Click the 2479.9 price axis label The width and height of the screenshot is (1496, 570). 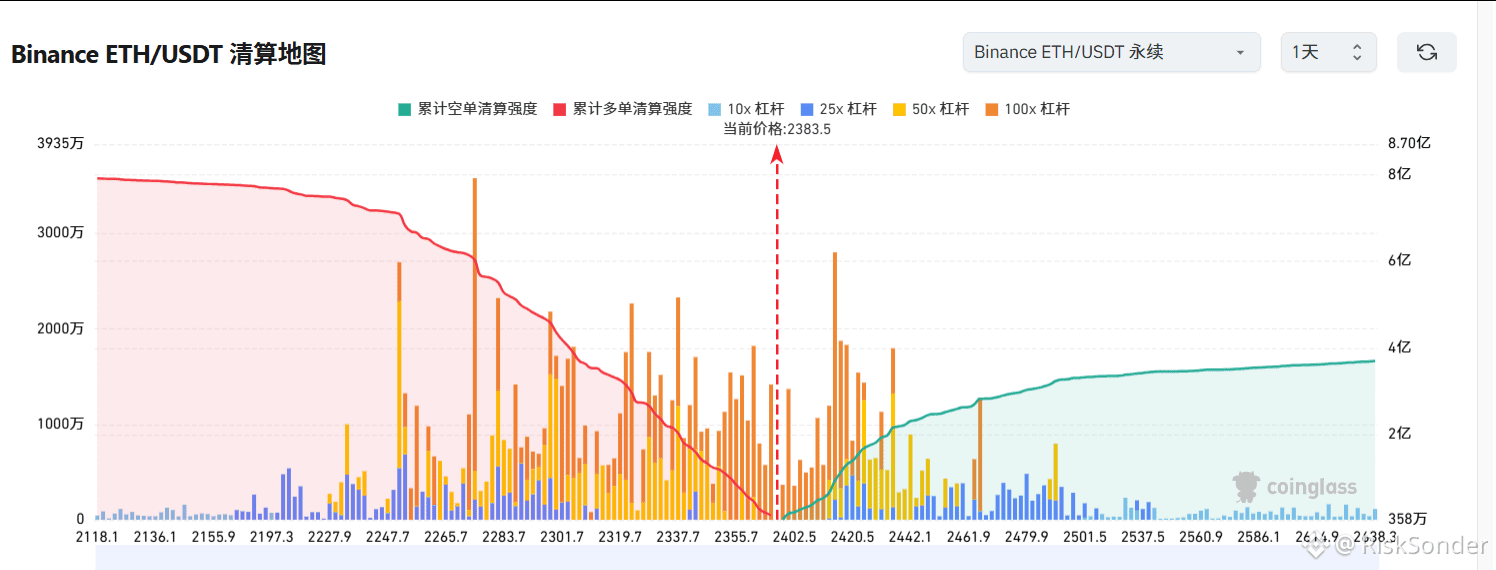coord(1026,537)
